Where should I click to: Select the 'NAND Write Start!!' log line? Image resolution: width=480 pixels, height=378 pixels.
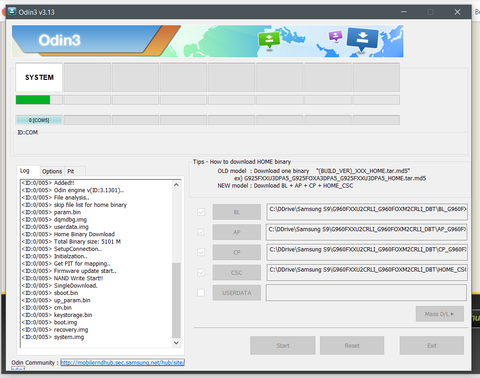coord(62,278)
